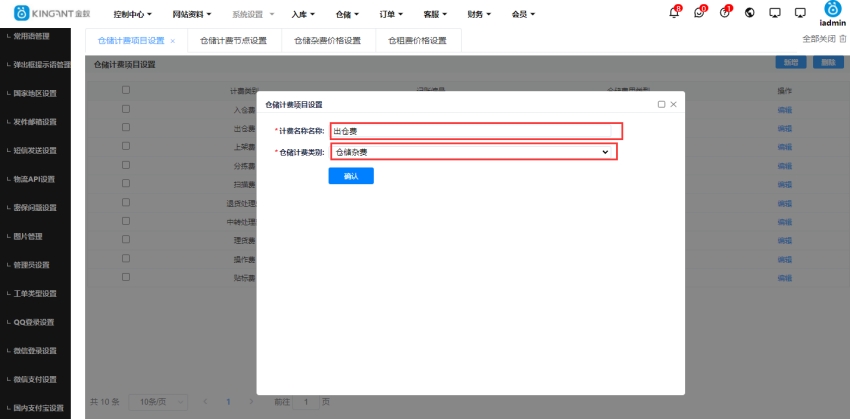The image size is (851, 419).
Task: Open the 10条/页 page size dropdown
Action: [x=158, y=402]
